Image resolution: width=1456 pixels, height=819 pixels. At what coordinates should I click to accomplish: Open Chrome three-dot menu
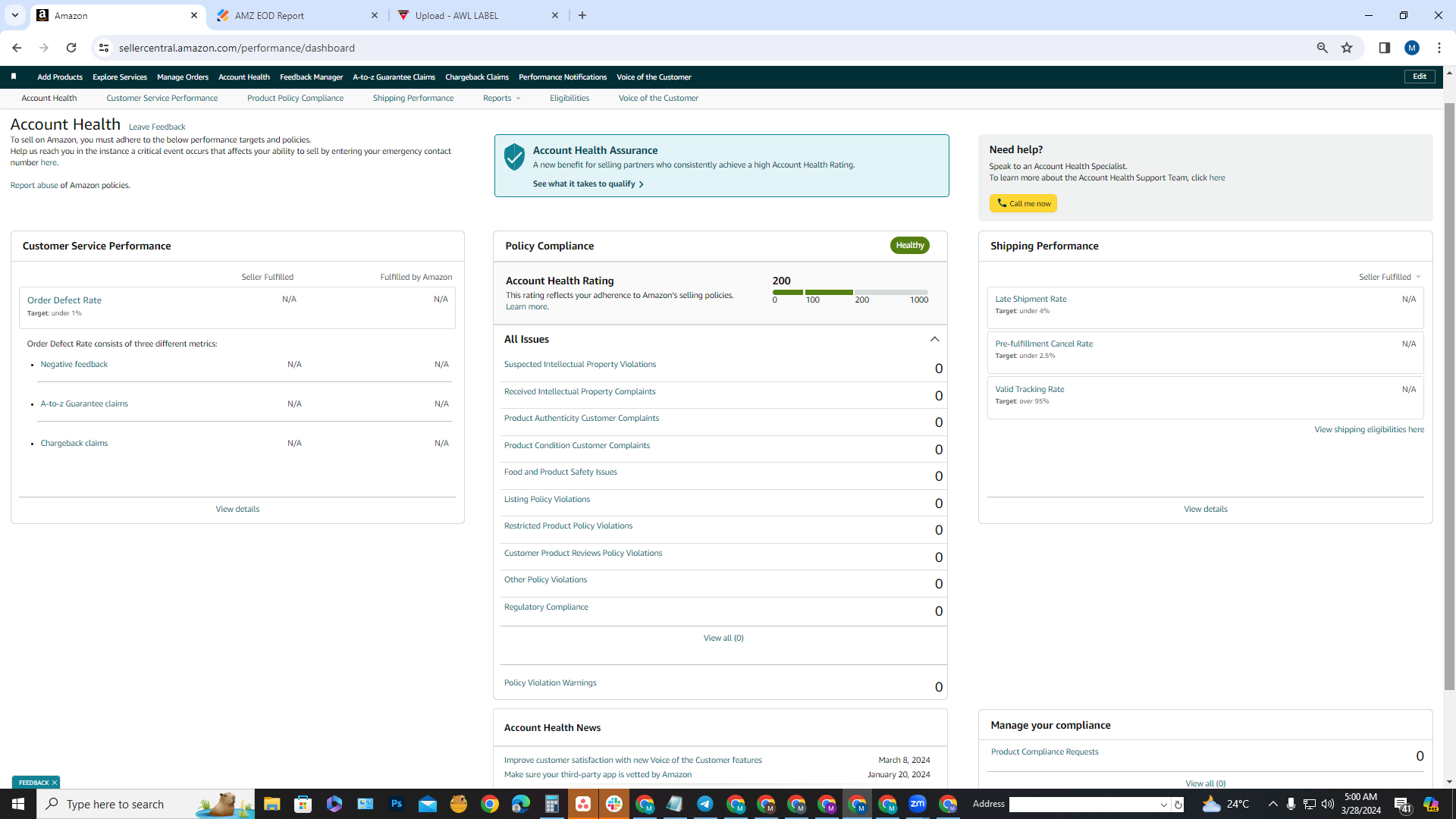tap(1439, 48)
